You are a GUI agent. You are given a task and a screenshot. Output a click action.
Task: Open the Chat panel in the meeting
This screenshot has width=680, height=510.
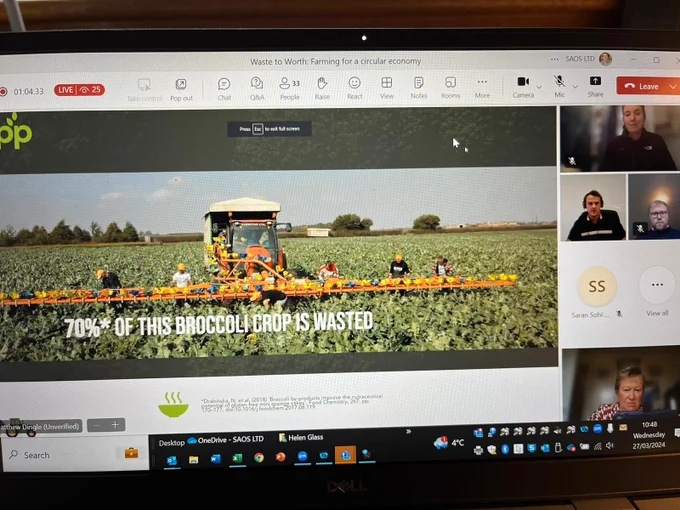(x=224, y=89)
